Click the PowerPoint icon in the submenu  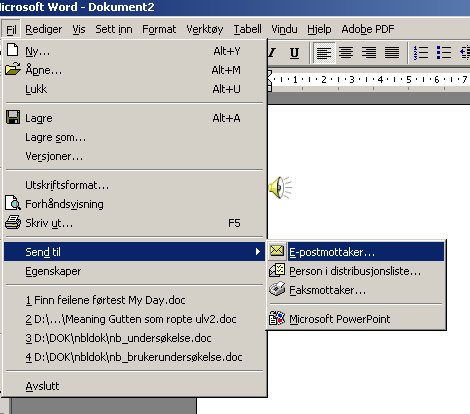point(277,318)
